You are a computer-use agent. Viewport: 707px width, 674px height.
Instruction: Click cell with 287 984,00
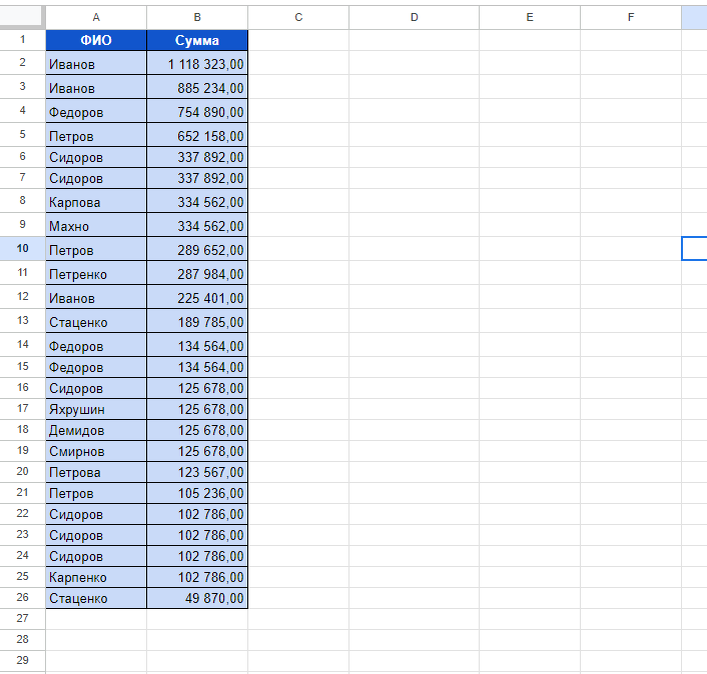(197, 273)
